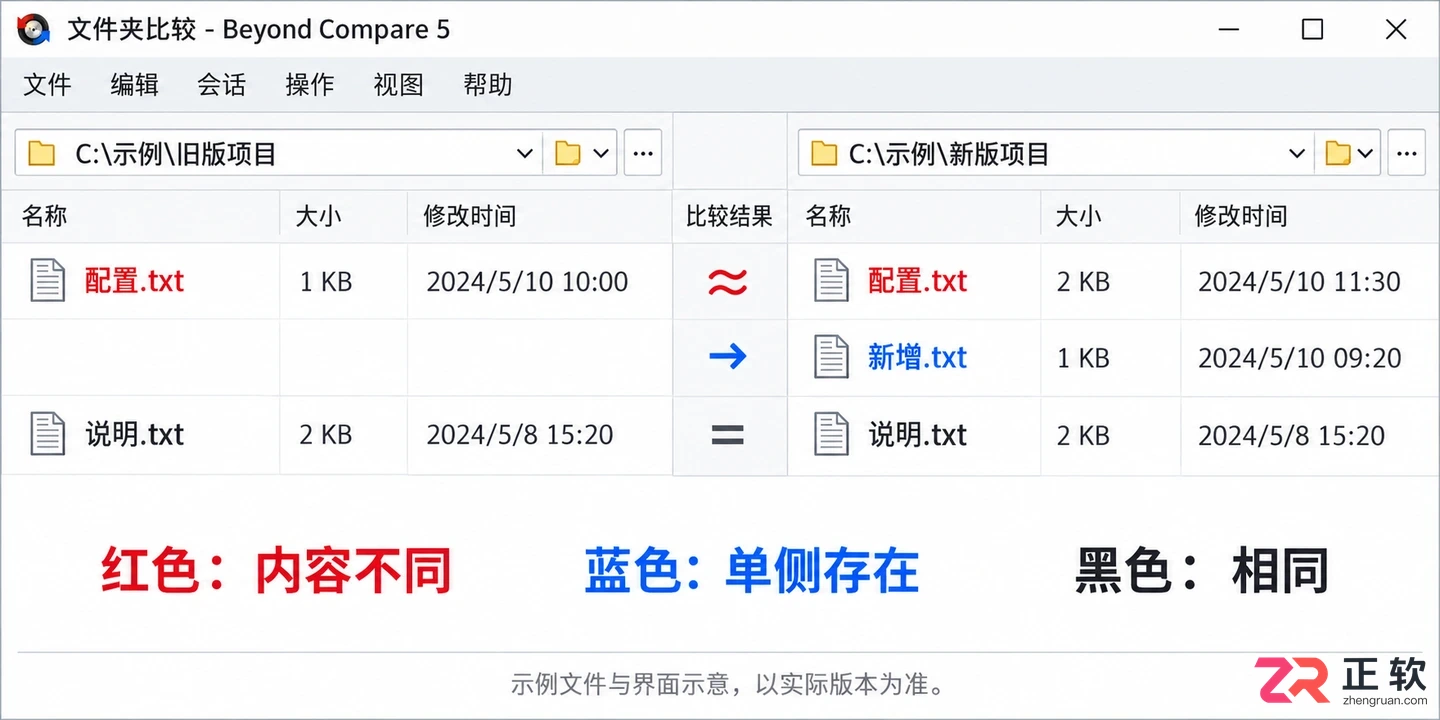
Task: Open the 操作 menu
Action: [x=310, y=85]
